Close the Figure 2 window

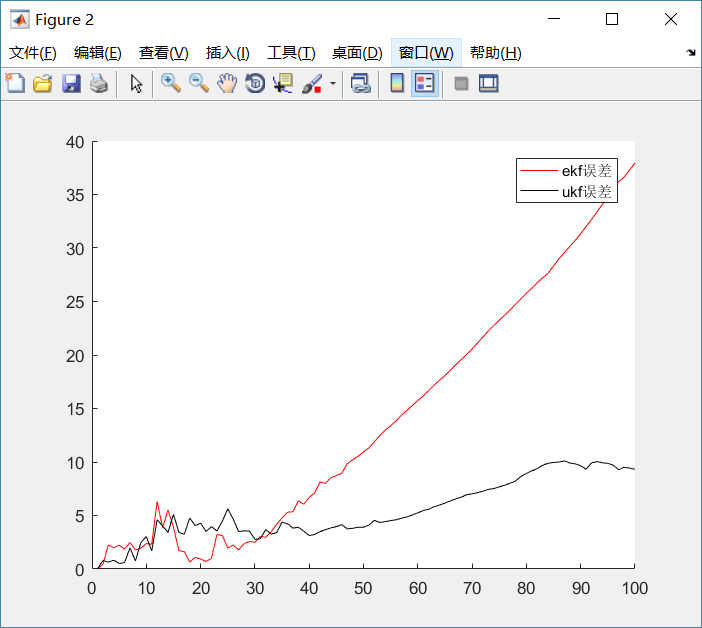click(671, 19)
